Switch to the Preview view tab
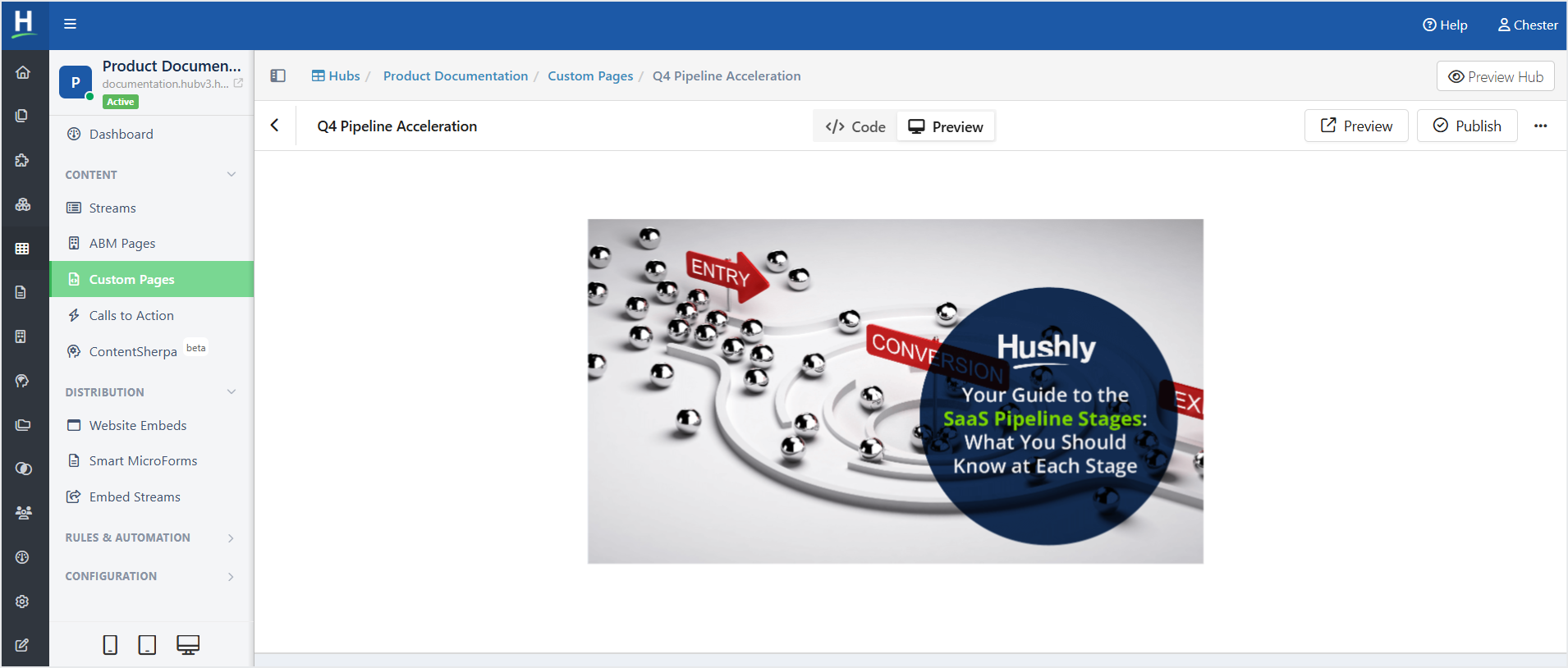 pos(946,126)
